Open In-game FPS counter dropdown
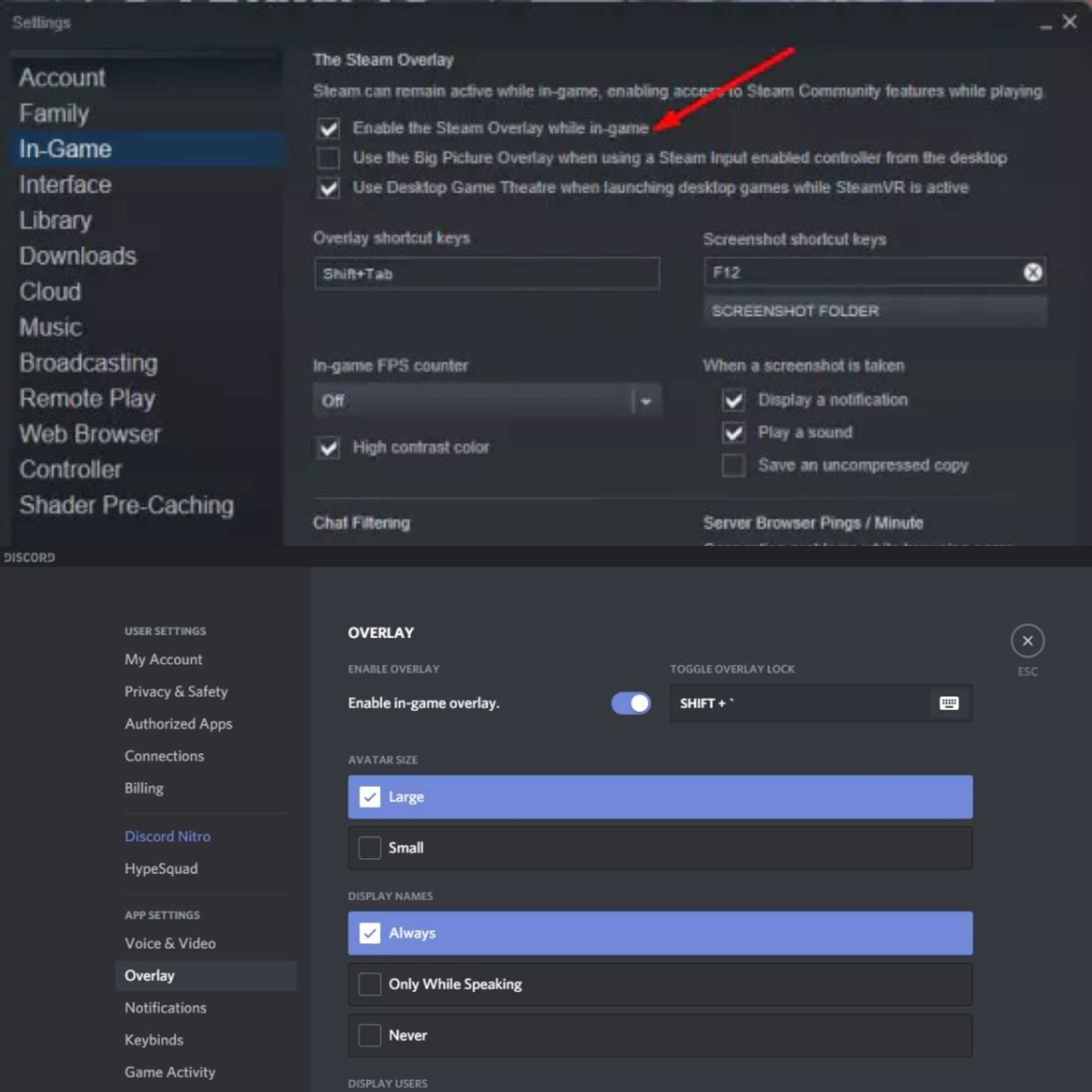This screenshot has width=1092, height=1092. click(487, 401)
